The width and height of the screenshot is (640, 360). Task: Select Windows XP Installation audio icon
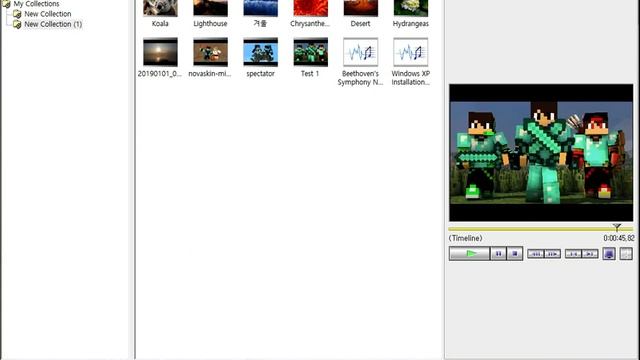coord(411,52)
